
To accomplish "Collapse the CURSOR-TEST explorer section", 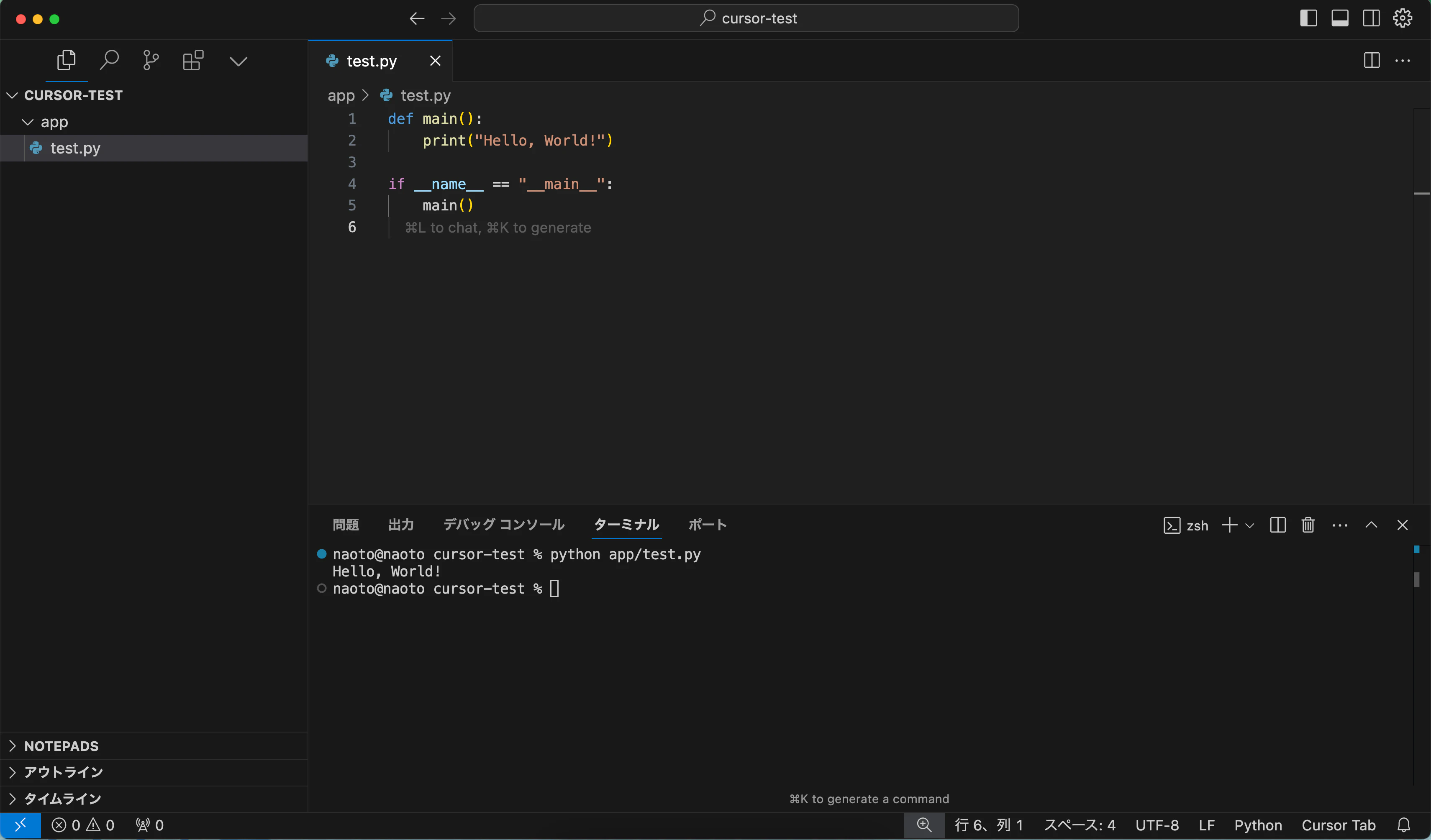I will pos(154,95).
